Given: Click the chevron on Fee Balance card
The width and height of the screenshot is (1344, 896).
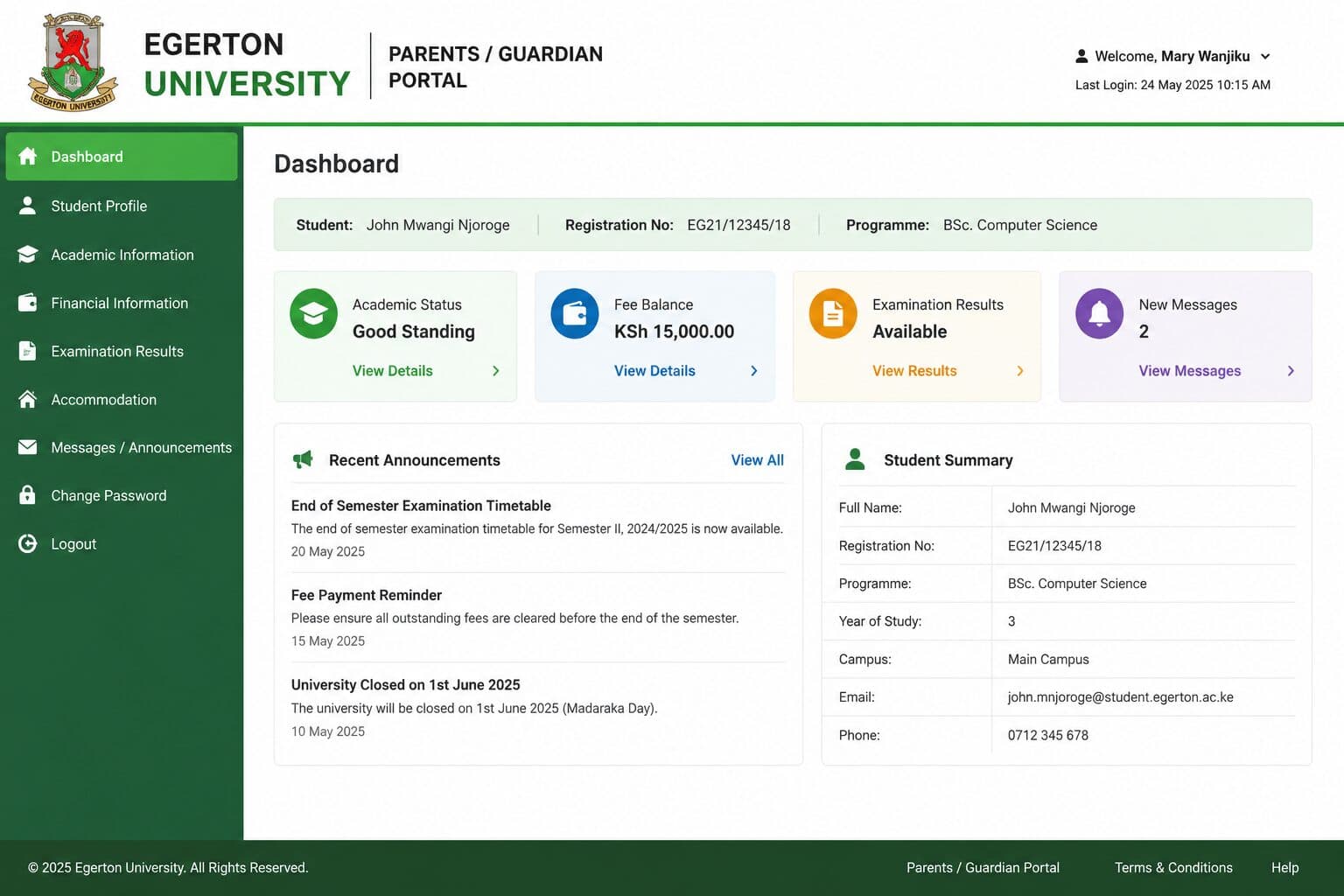Looking at the screenshot, I should (x=754, y=371).
